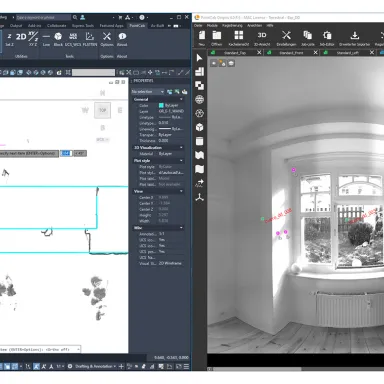Open the Module menu in PointCab
This screenshot has width=384, height=384.
point(212,25)
